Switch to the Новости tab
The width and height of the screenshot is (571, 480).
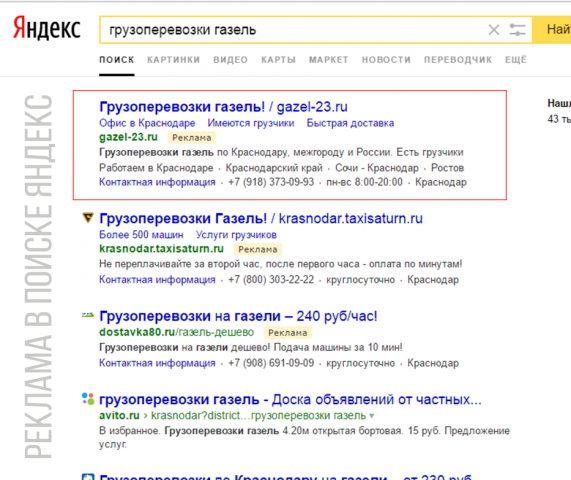click(x=386, y=60)
